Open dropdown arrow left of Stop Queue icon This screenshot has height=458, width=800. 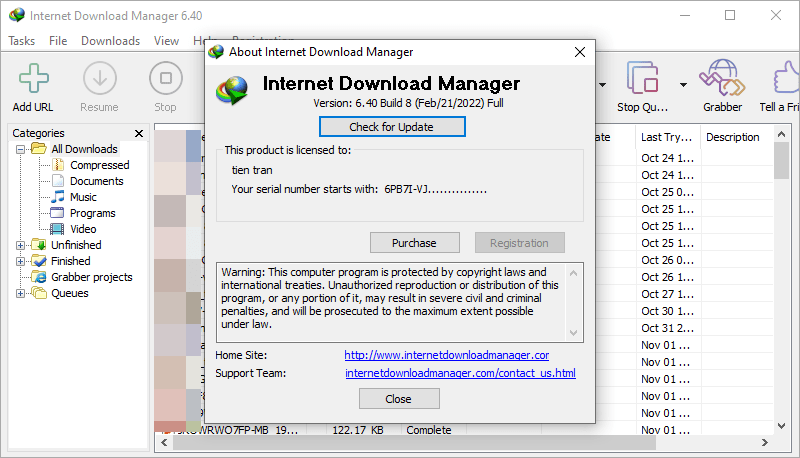click(x=603, y=85)
